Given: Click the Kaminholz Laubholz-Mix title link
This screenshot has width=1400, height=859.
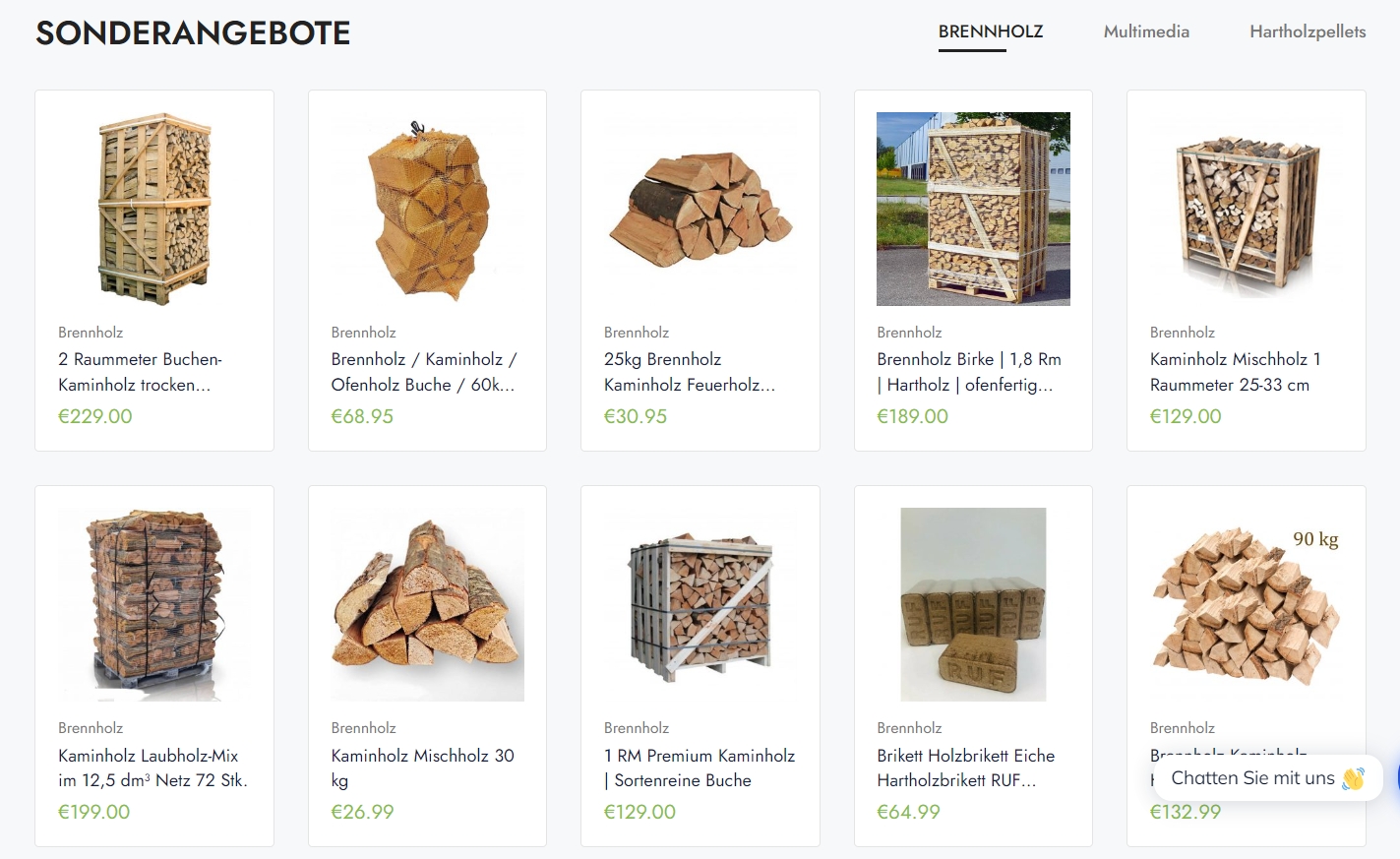Looking at the screenshot, I should pyautogui.click(x=152, y=767).
